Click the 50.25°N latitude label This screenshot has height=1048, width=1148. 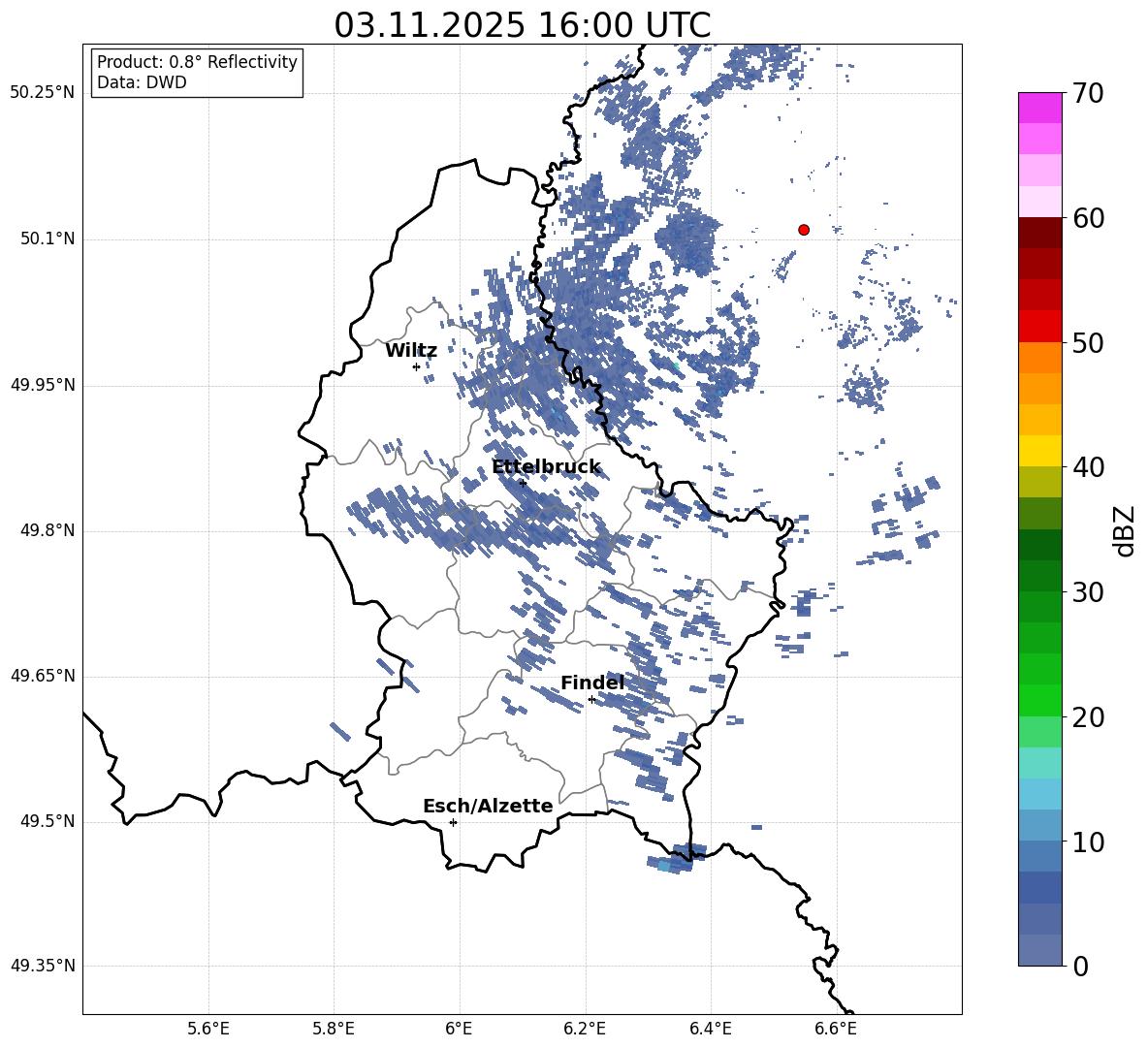(x=43, y=93)
